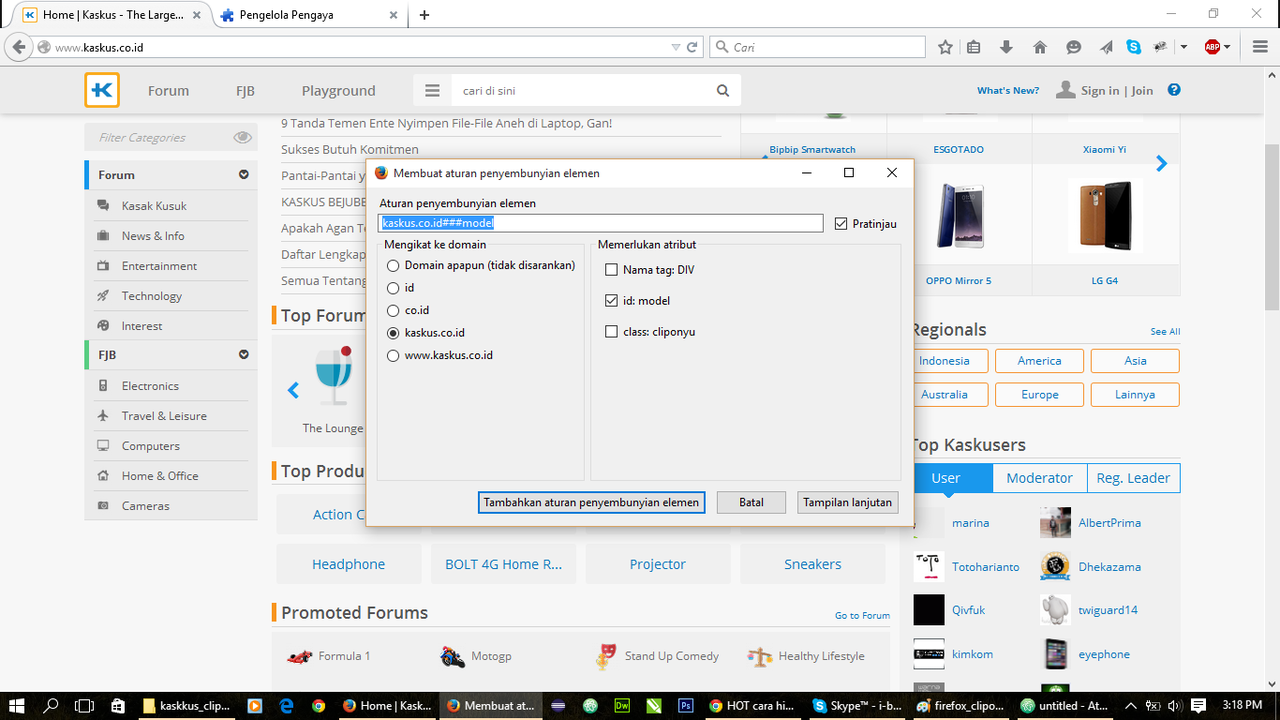Uncheck the id: model checkbox

click(x=612, y=301)
